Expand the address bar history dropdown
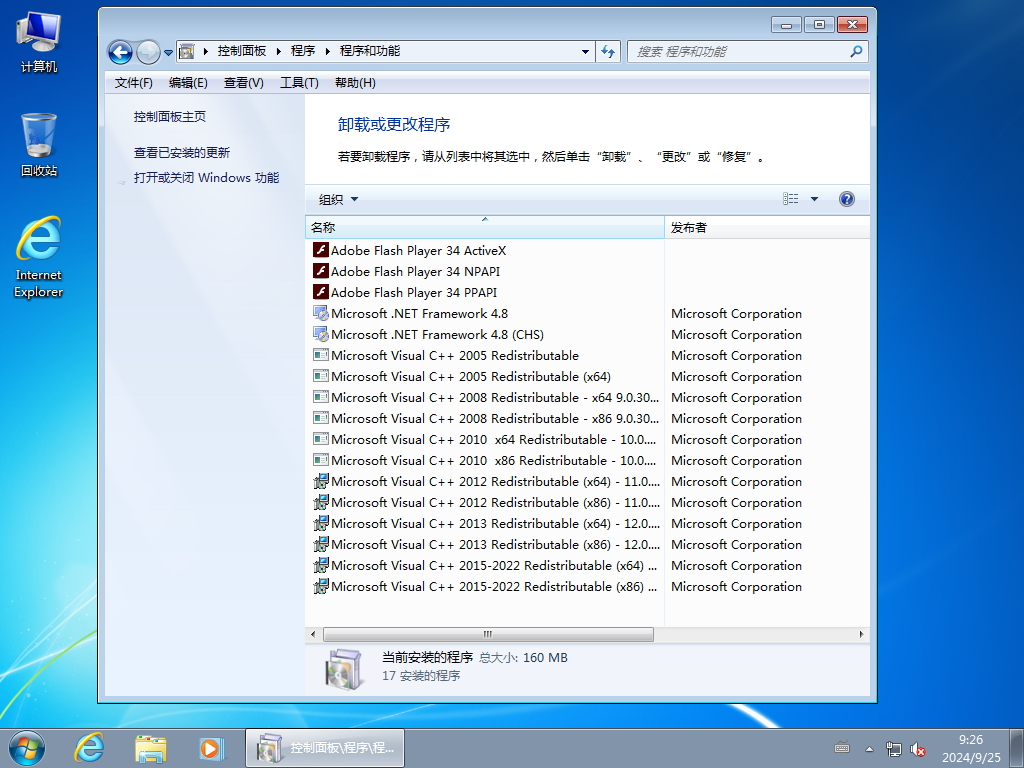1024x768 pixels. coord(586,51)
